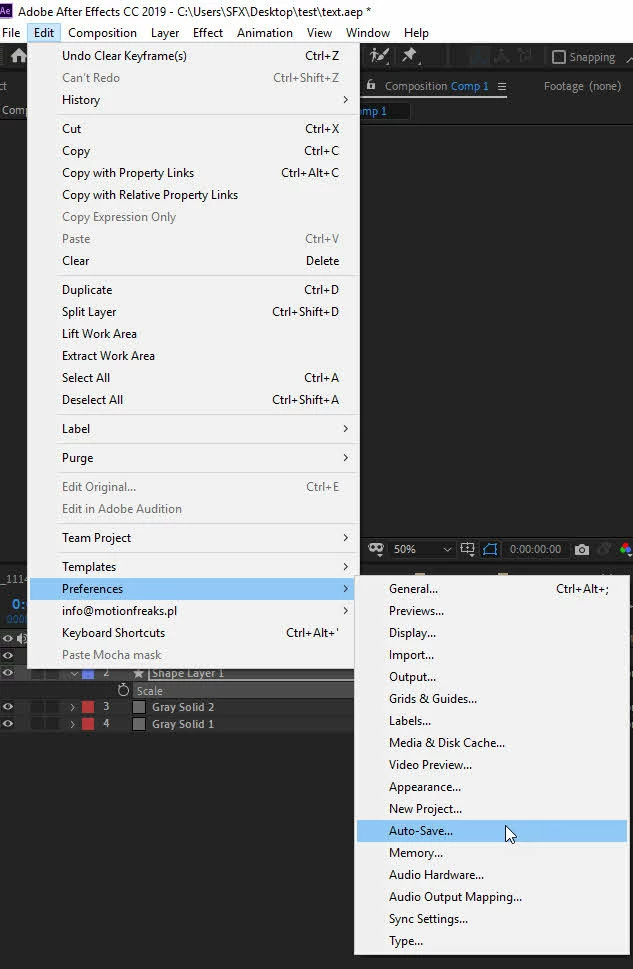Choose Audio Hardware preferences
The image size is (633, 969).
point(492,874)
